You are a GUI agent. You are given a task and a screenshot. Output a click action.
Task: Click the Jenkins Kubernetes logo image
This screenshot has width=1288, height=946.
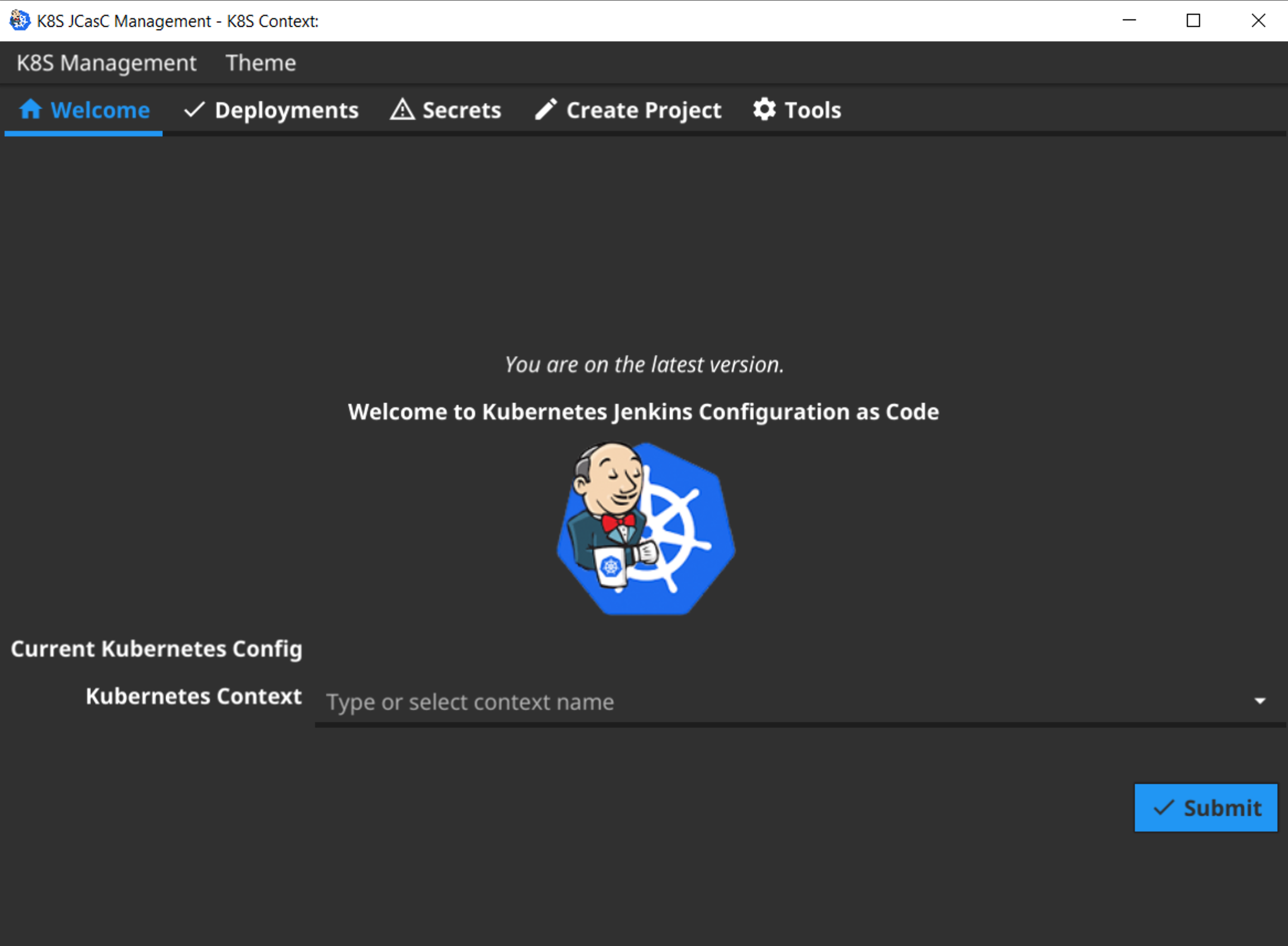coord(645,528)
